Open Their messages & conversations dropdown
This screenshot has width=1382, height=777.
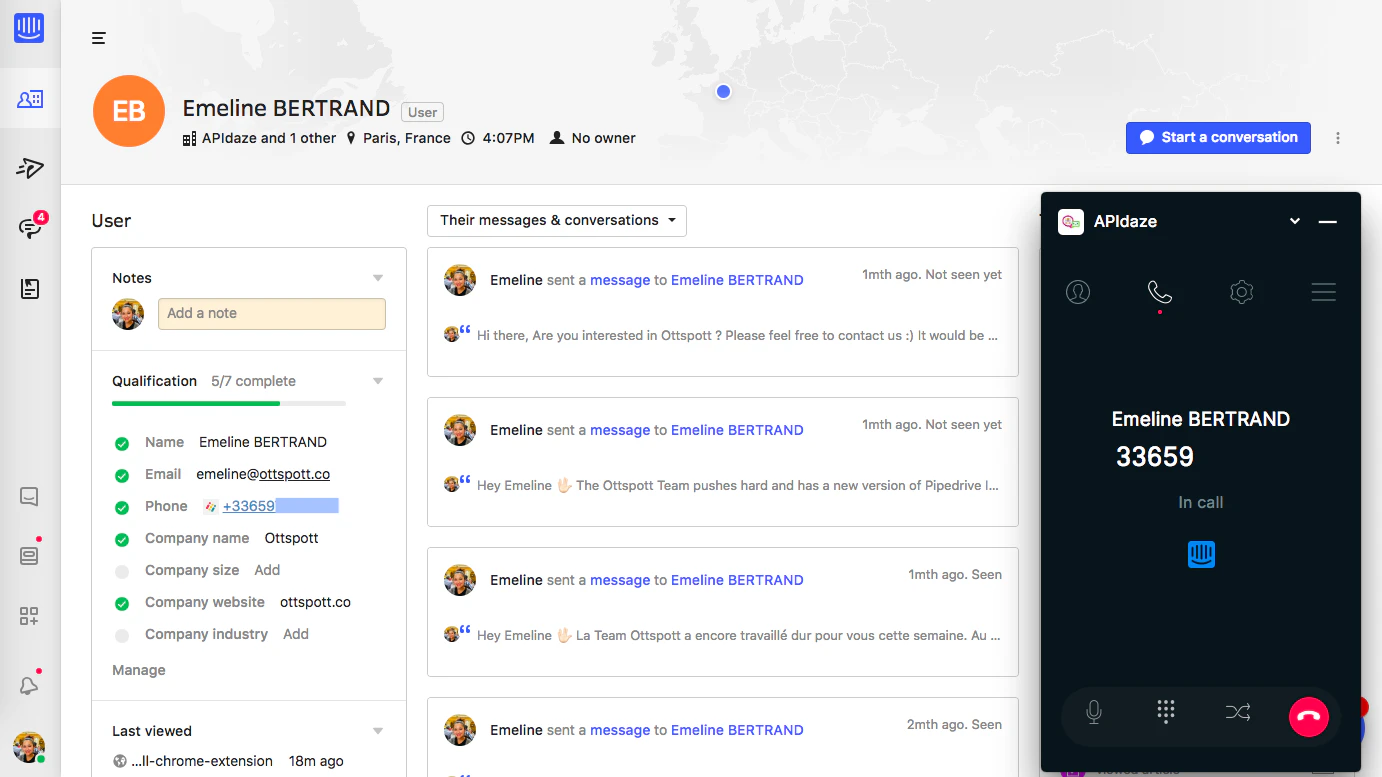click(557, 220)
